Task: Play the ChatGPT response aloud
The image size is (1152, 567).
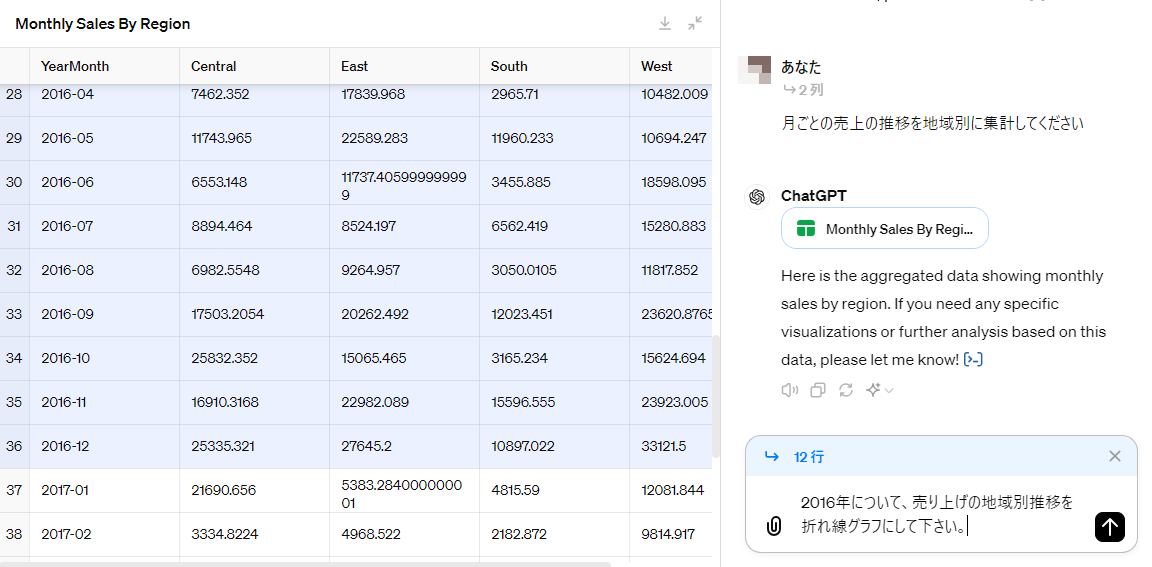Action: tap(790, 390)
